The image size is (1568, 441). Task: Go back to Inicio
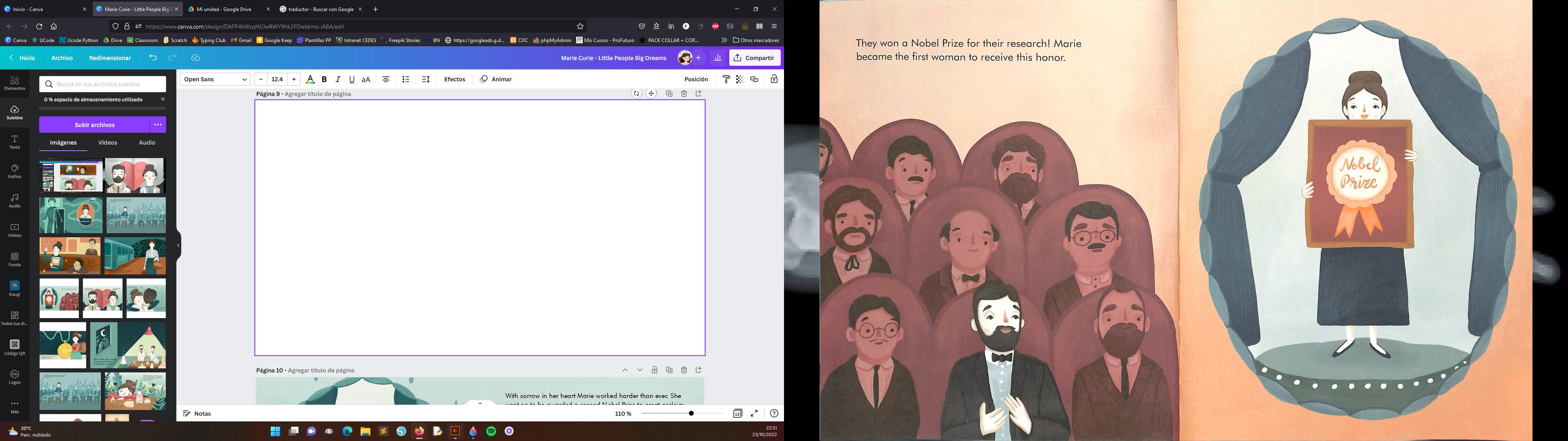pyautogui.click(x=22, y=58)
